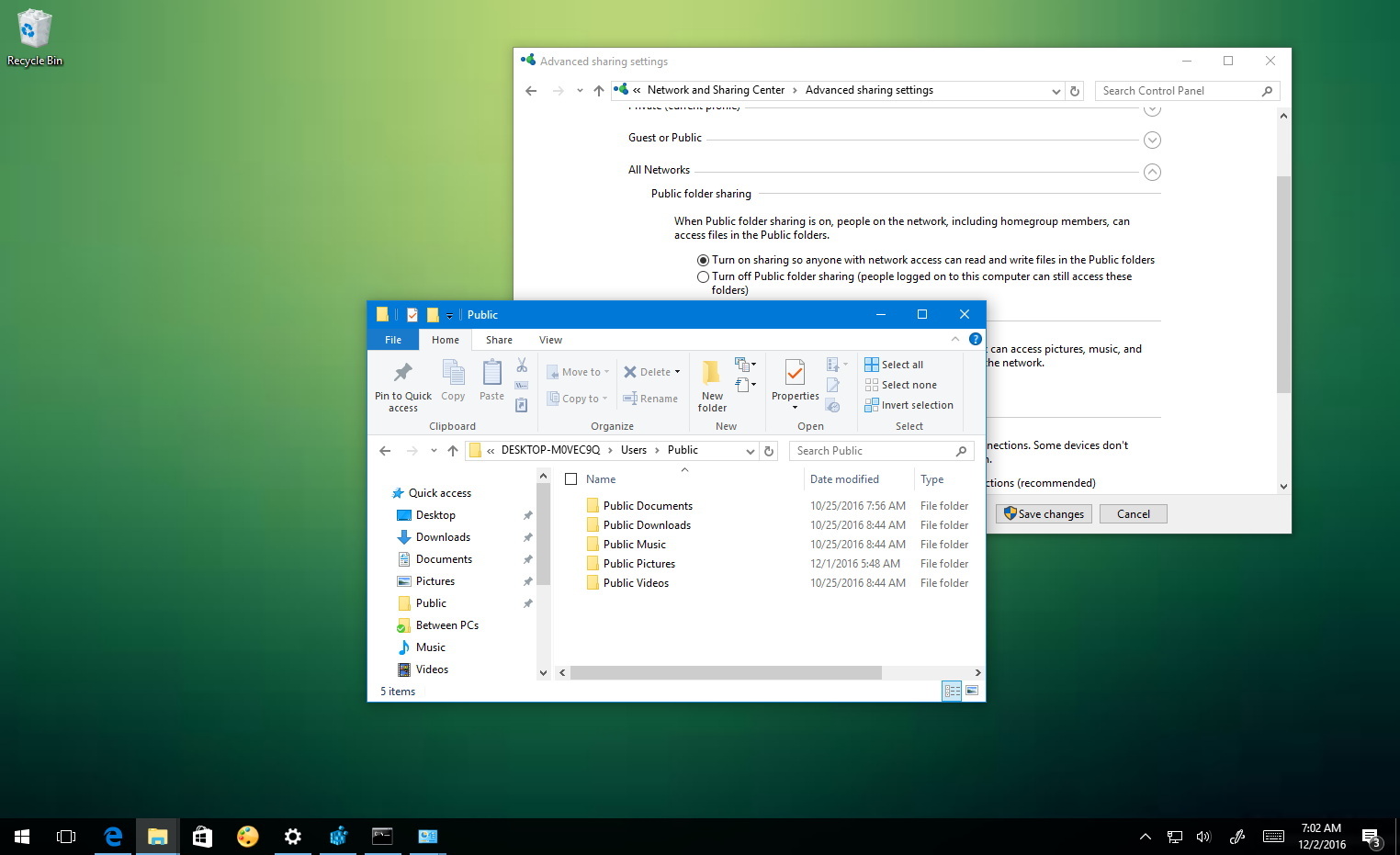This screenshot has height=855, width=1400.
Task: Select the Cut (scissors) icon
Action: (521, 365)
